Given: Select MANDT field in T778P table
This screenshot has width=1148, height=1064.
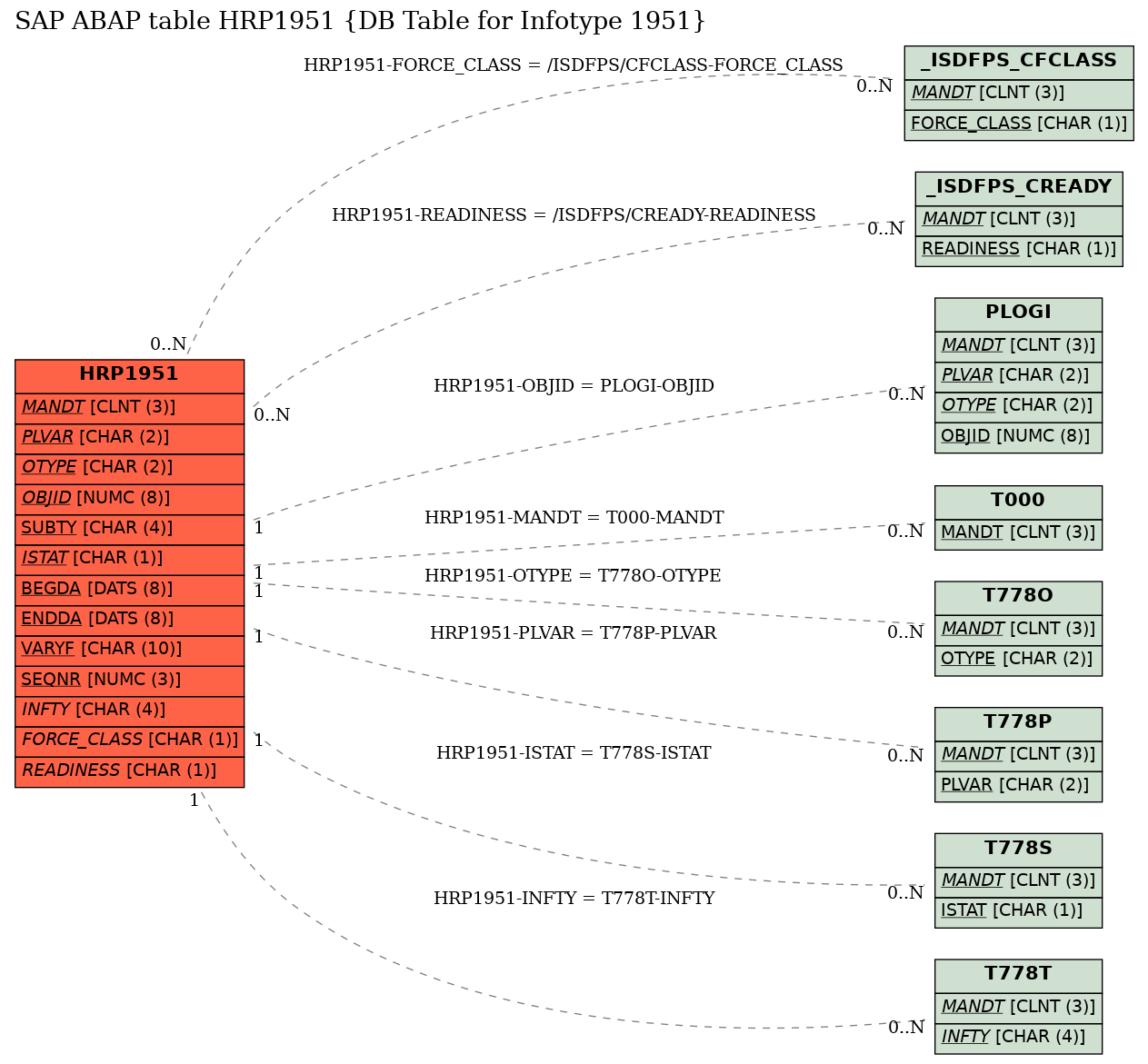Looking at the screenshot, I should click(x=1018, y=755).
